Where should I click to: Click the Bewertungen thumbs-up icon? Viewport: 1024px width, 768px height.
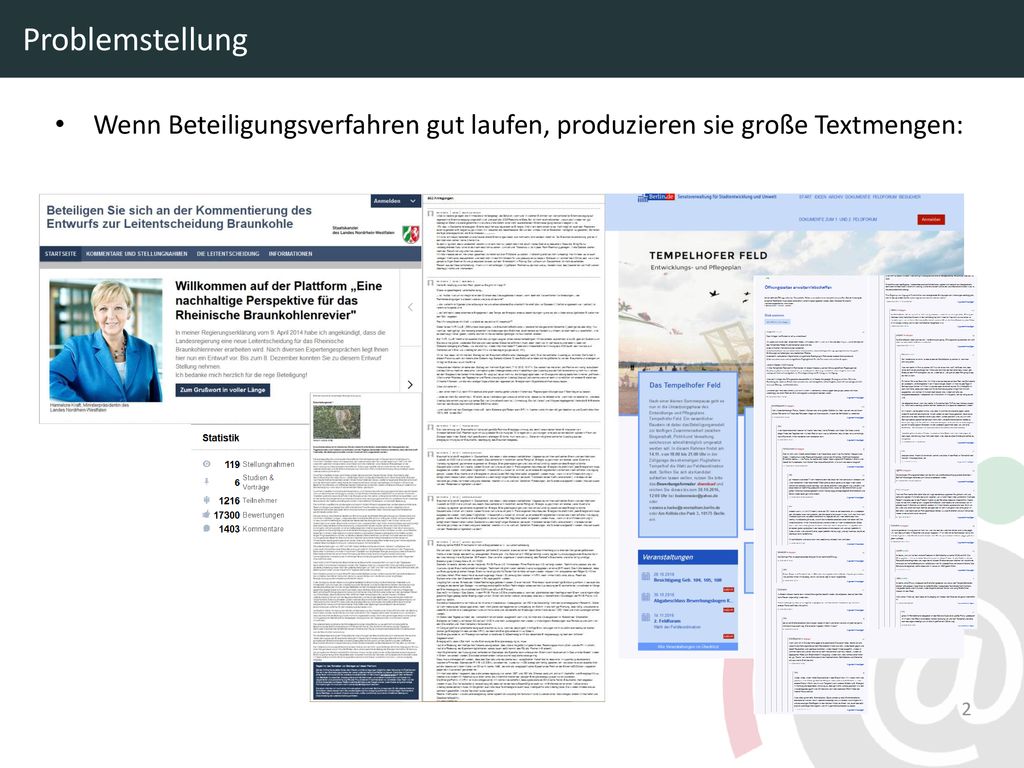[x=206, y=515]
